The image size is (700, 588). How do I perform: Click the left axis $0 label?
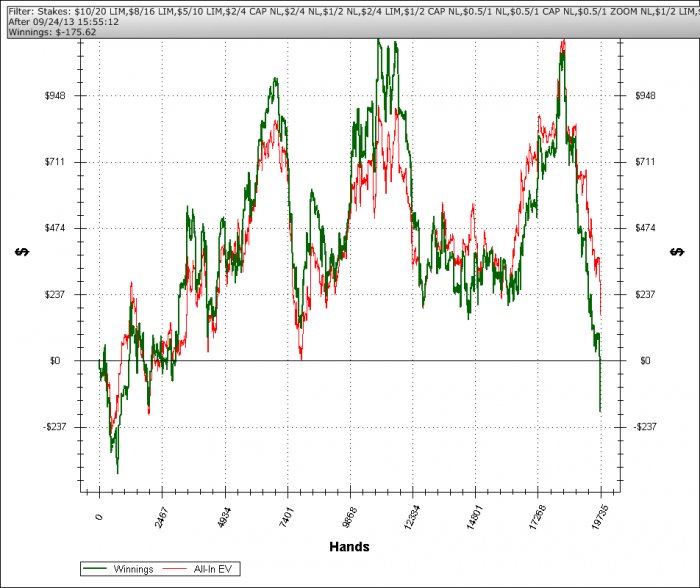tap(55, 360)
